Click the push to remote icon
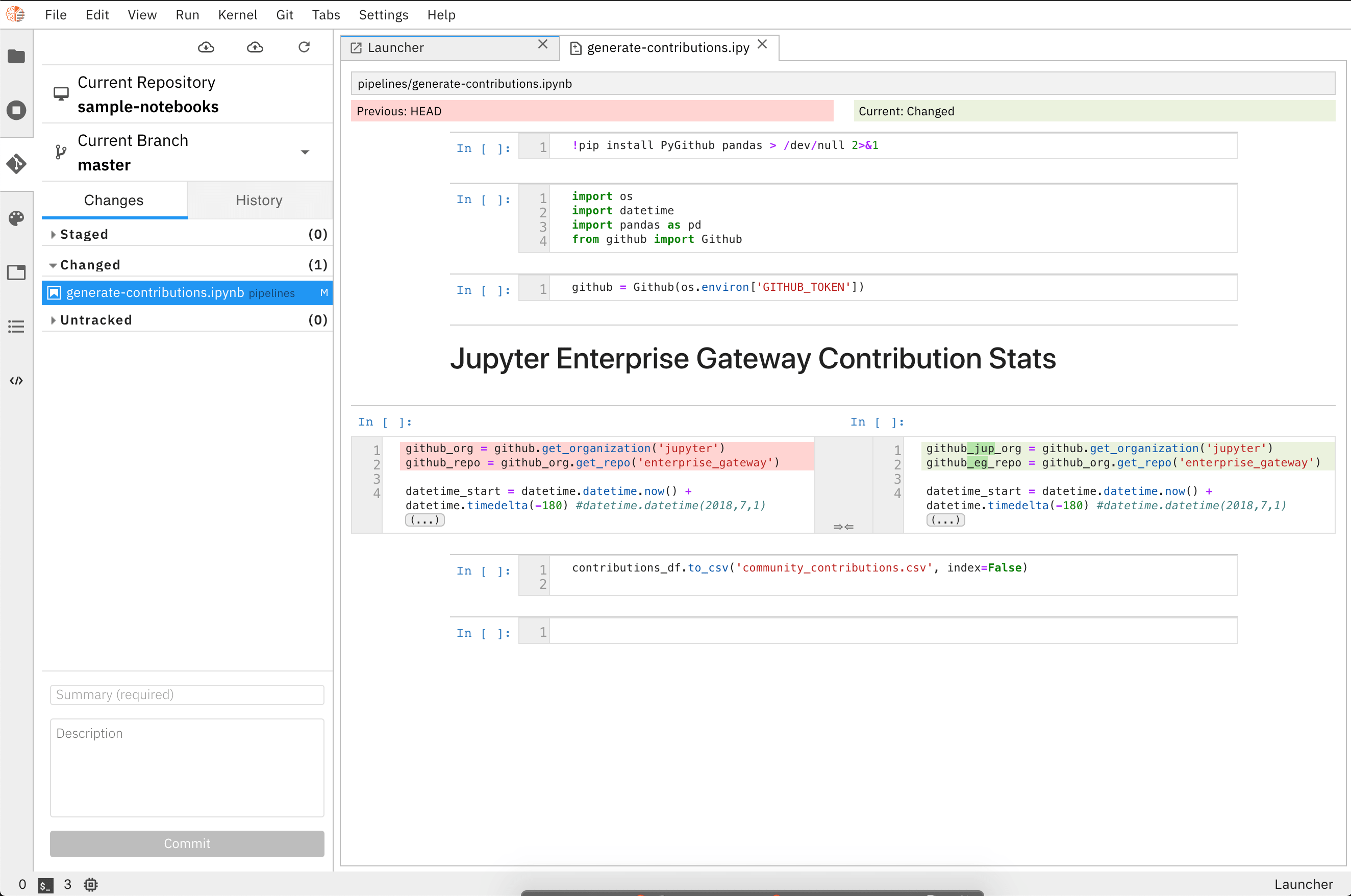 click(x=255, y=47)
